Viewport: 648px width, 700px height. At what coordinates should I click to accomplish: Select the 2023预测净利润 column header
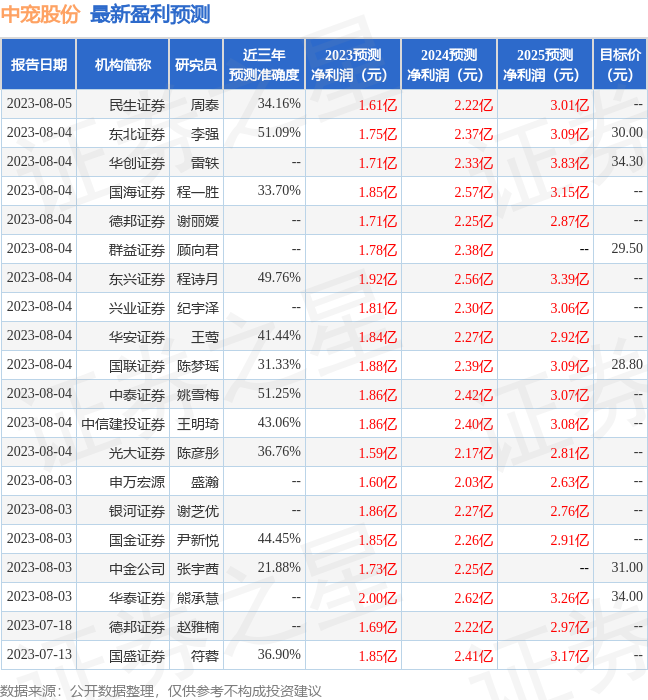(353, 65)
